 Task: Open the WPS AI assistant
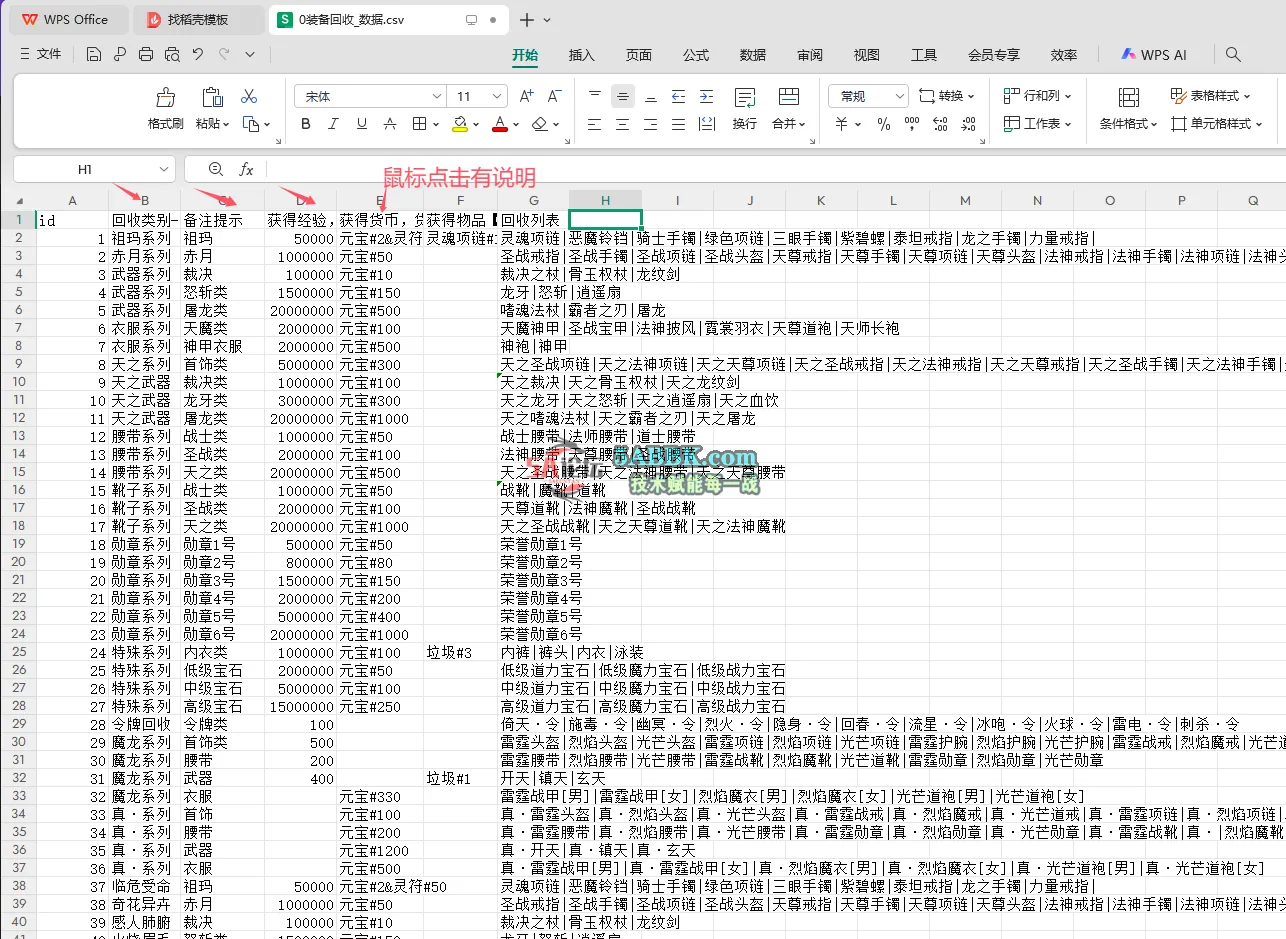(x=1153, y=55)
